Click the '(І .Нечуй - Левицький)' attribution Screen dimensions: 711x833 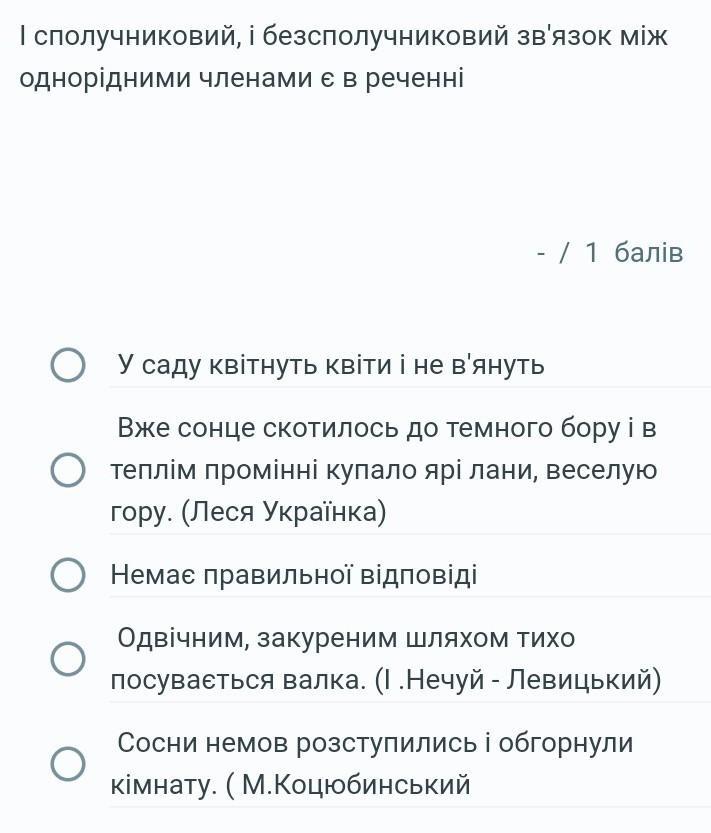tap(518, 679)
